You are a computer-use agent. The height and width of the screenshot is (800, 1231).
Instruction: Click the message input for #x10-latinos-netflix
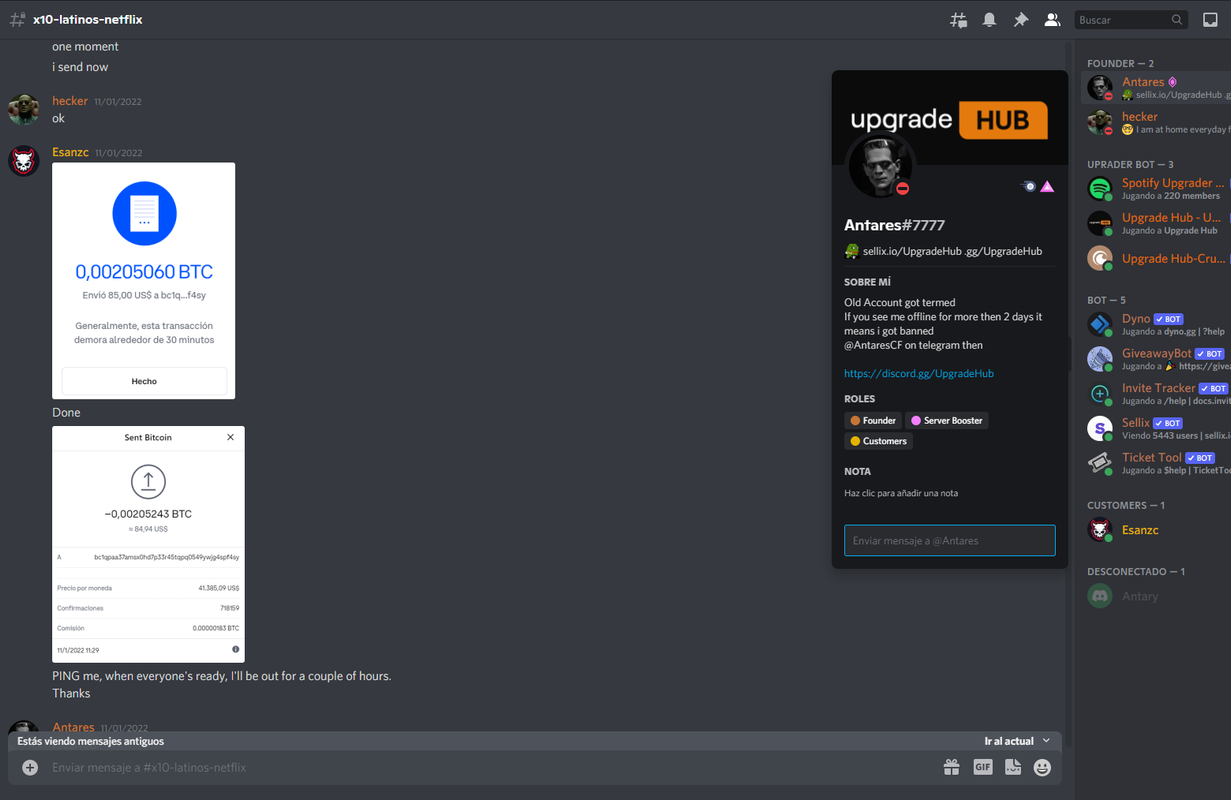click(490, 767)
